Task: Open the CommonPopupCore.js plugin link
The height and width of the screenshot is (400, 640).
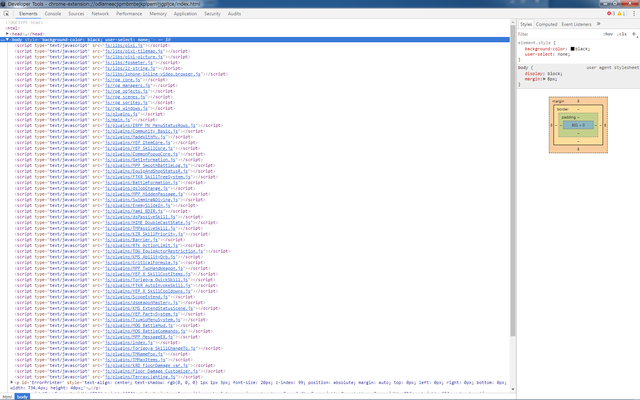Action: tap(142, 154)
